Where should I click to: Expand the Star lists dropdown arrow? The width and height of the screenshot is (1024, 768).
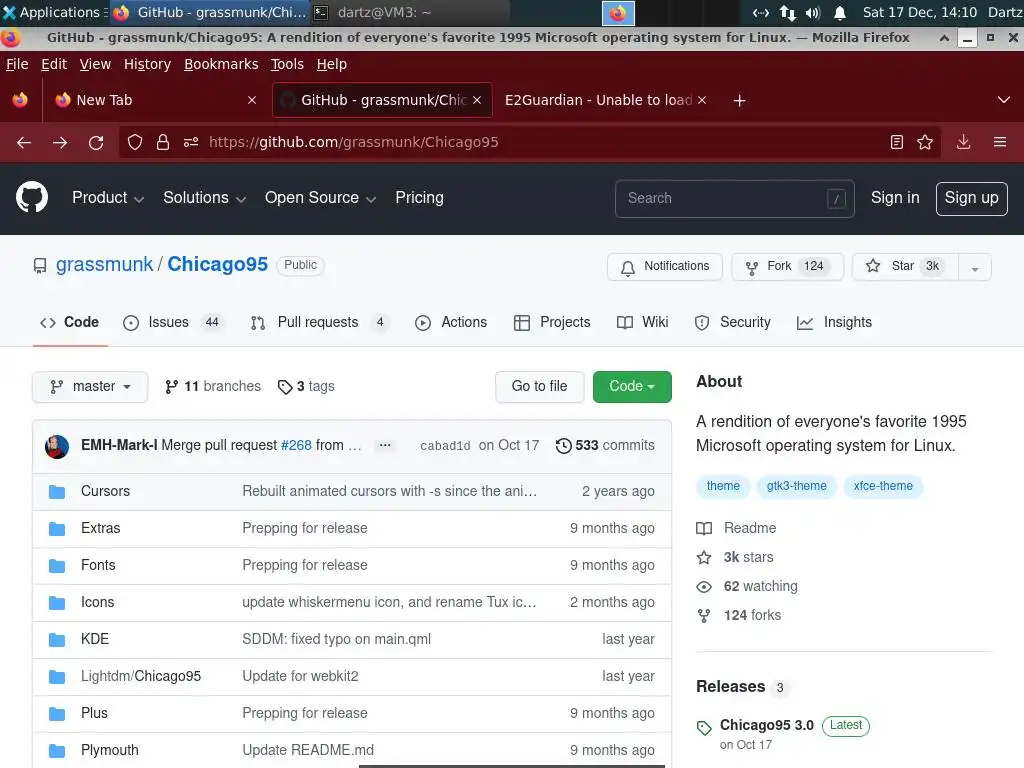pos(975,267)
